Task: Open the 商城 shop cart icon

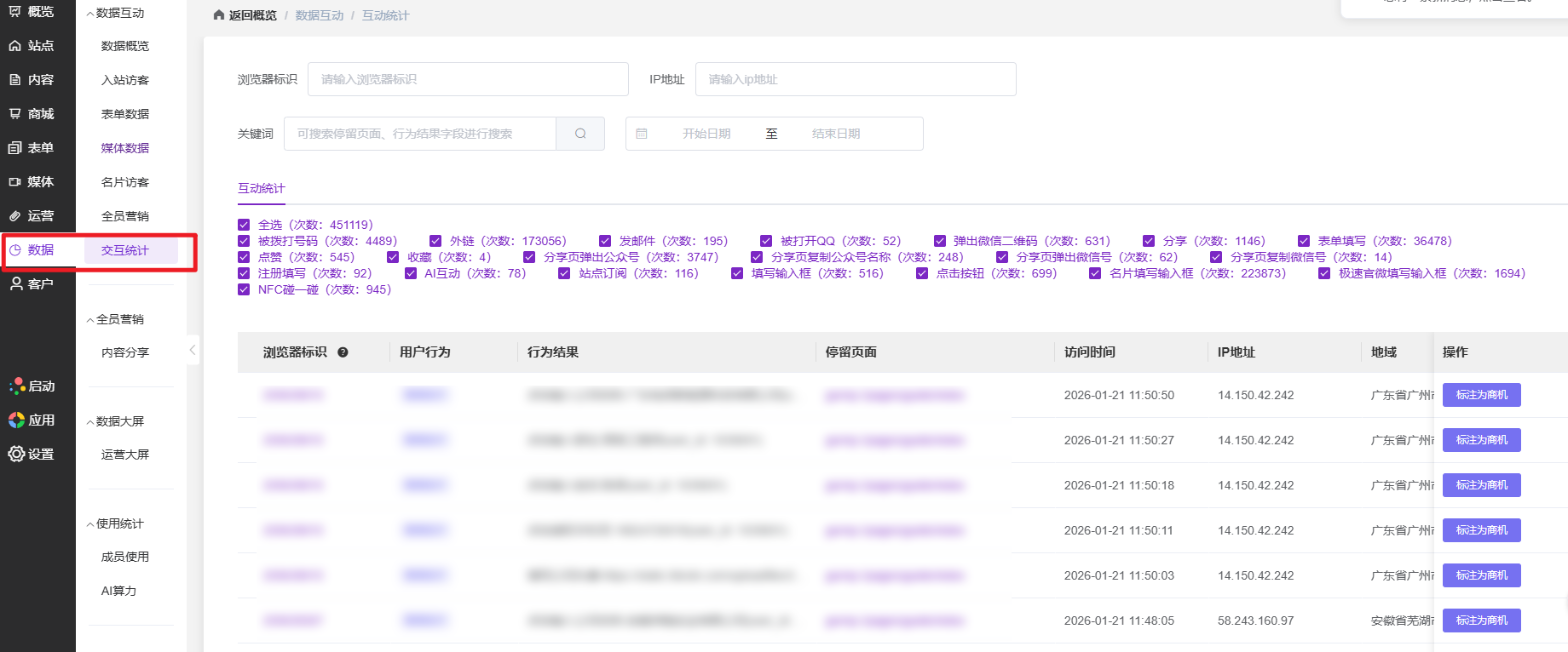Action: [x=15, y=114]
